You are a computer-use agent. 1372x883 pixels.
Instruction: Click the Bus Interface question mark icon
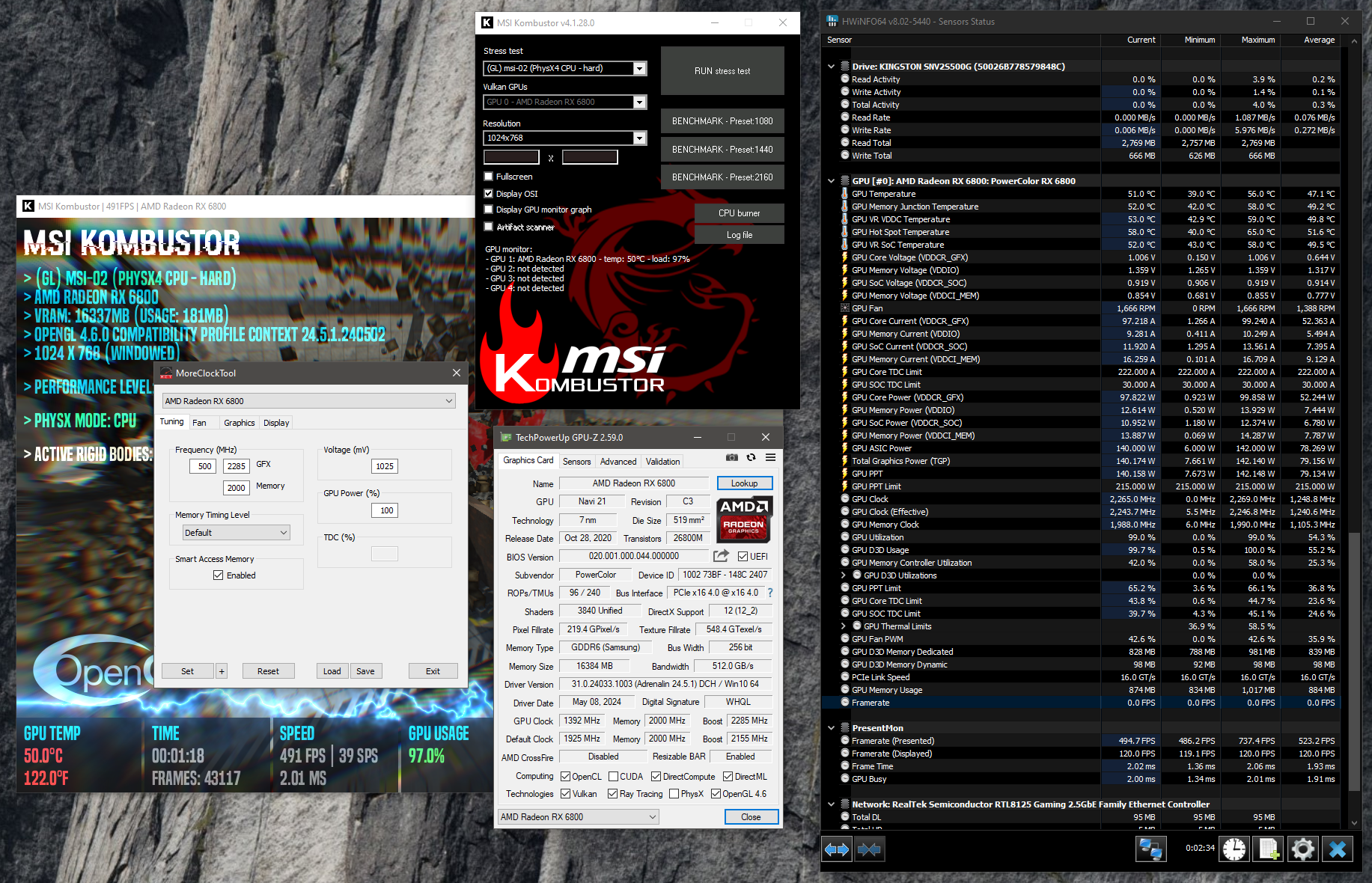[x=769, y=593]
